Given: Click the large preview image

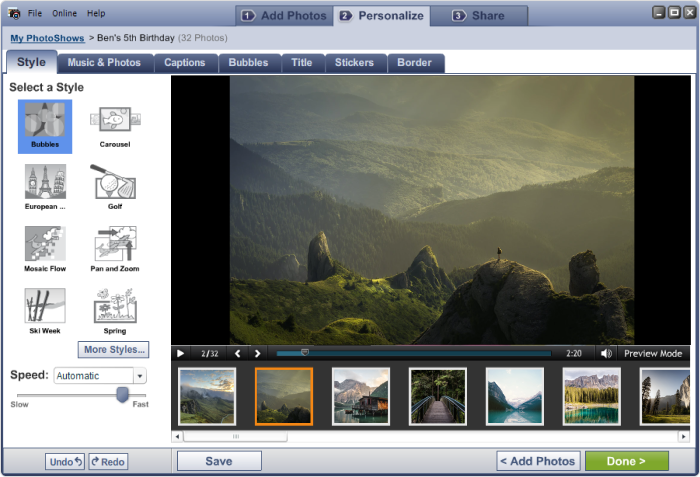Looking at the screenshot, I should click(x=432, y=210).
